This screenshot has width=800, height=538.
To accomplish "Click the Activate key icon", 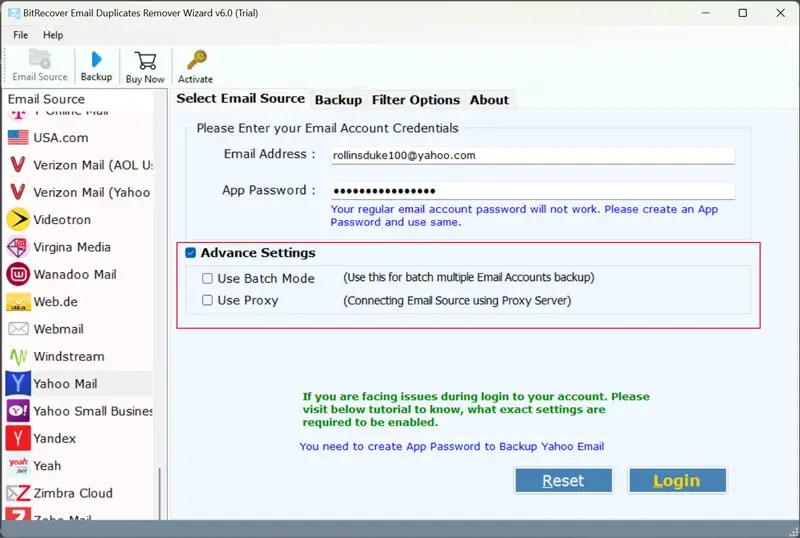I will [x=195, y=66].
